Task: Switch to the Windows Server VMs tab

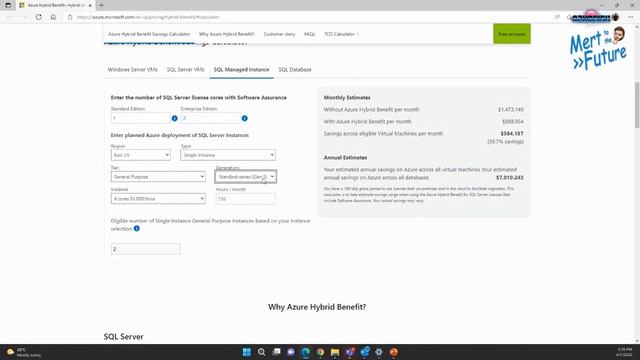Action: click(132, 70)
